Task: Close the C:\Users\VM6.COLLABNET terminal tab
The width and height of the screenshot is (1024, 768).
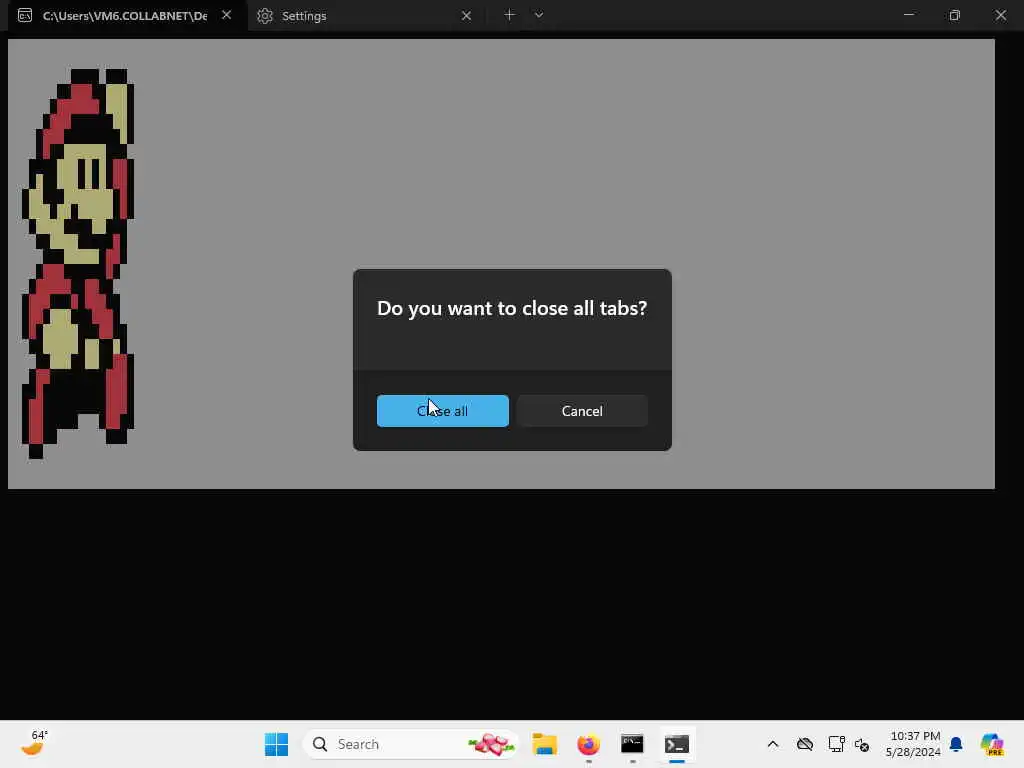Action: (227, 15)
